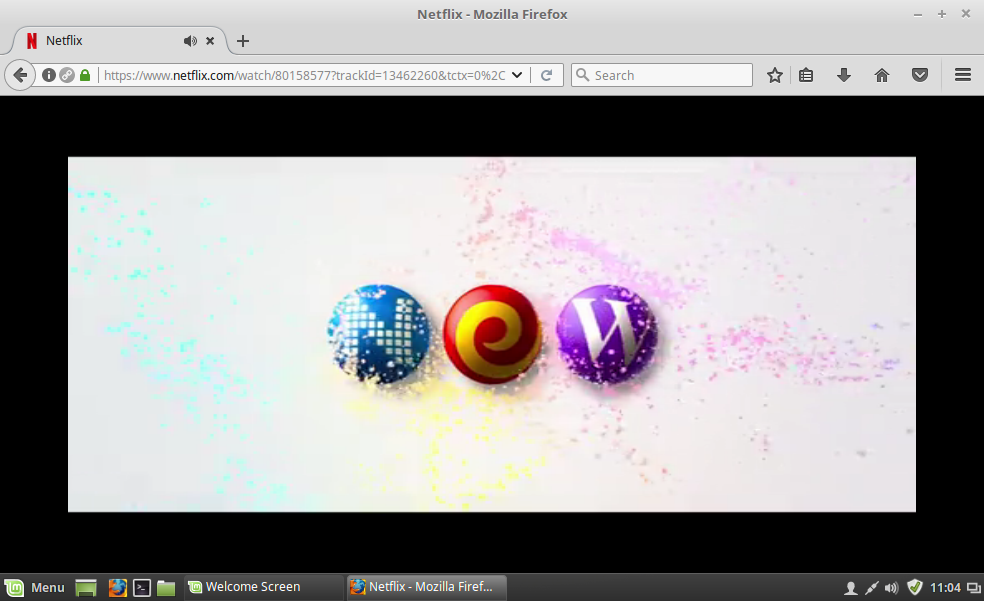The height and width of the screenshot is (601, 984).
Task: Go to the Home page icon
Action: [x=882, y=75]
